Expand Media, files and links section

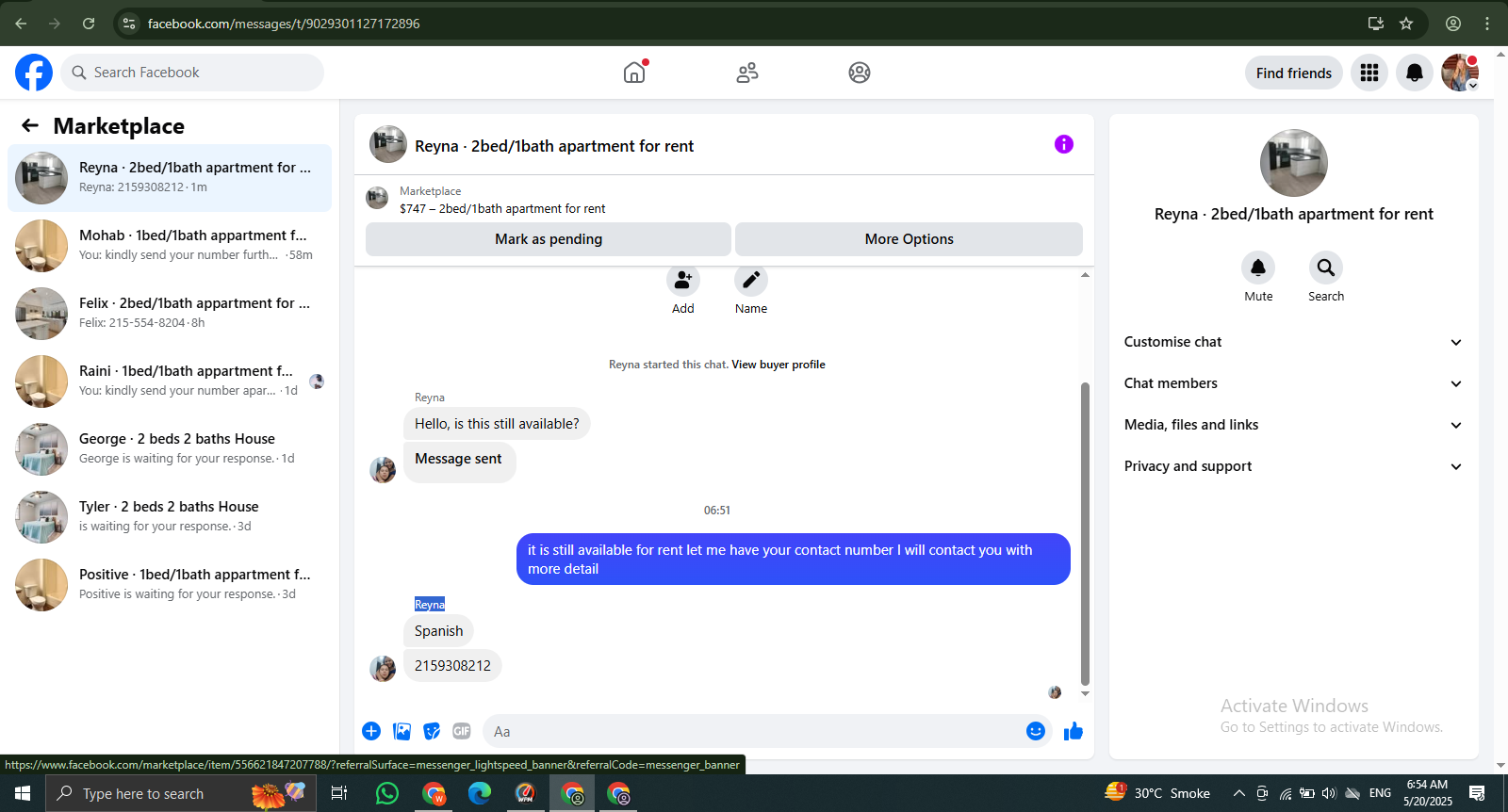pyautogui.click(x=1294, y=425)
